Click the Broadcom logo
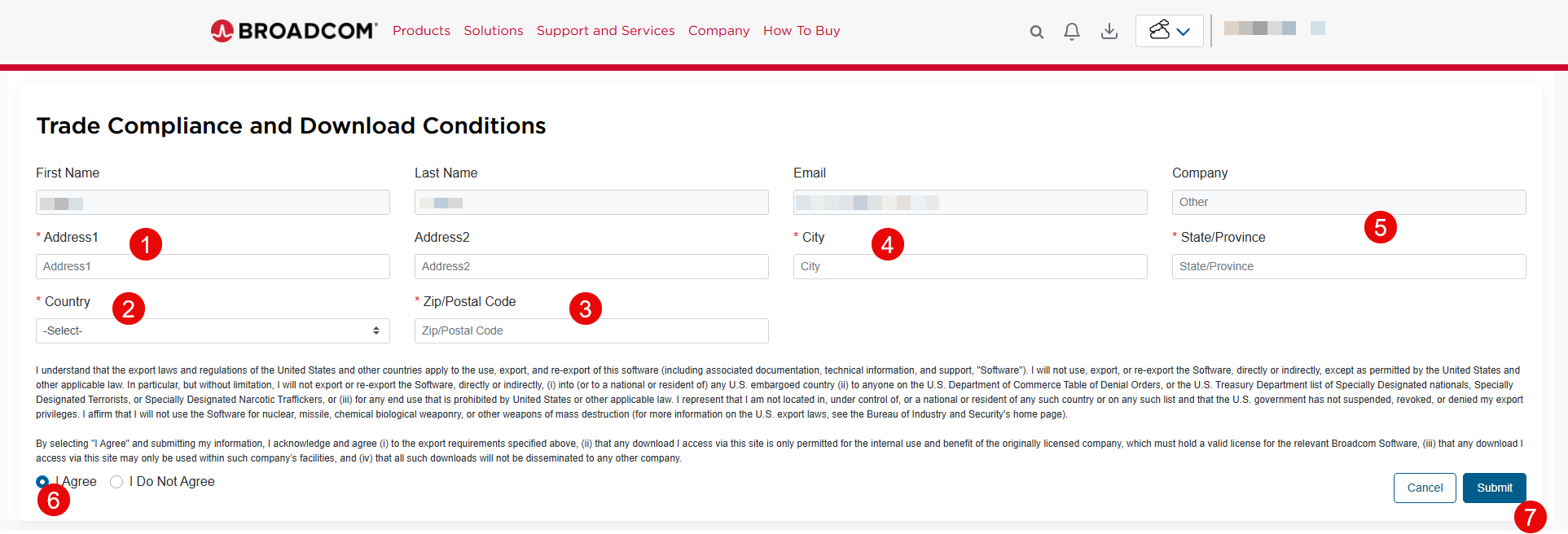Image resolution: width=1568 pixels, height=534 pixels. [x=294, y=31]
